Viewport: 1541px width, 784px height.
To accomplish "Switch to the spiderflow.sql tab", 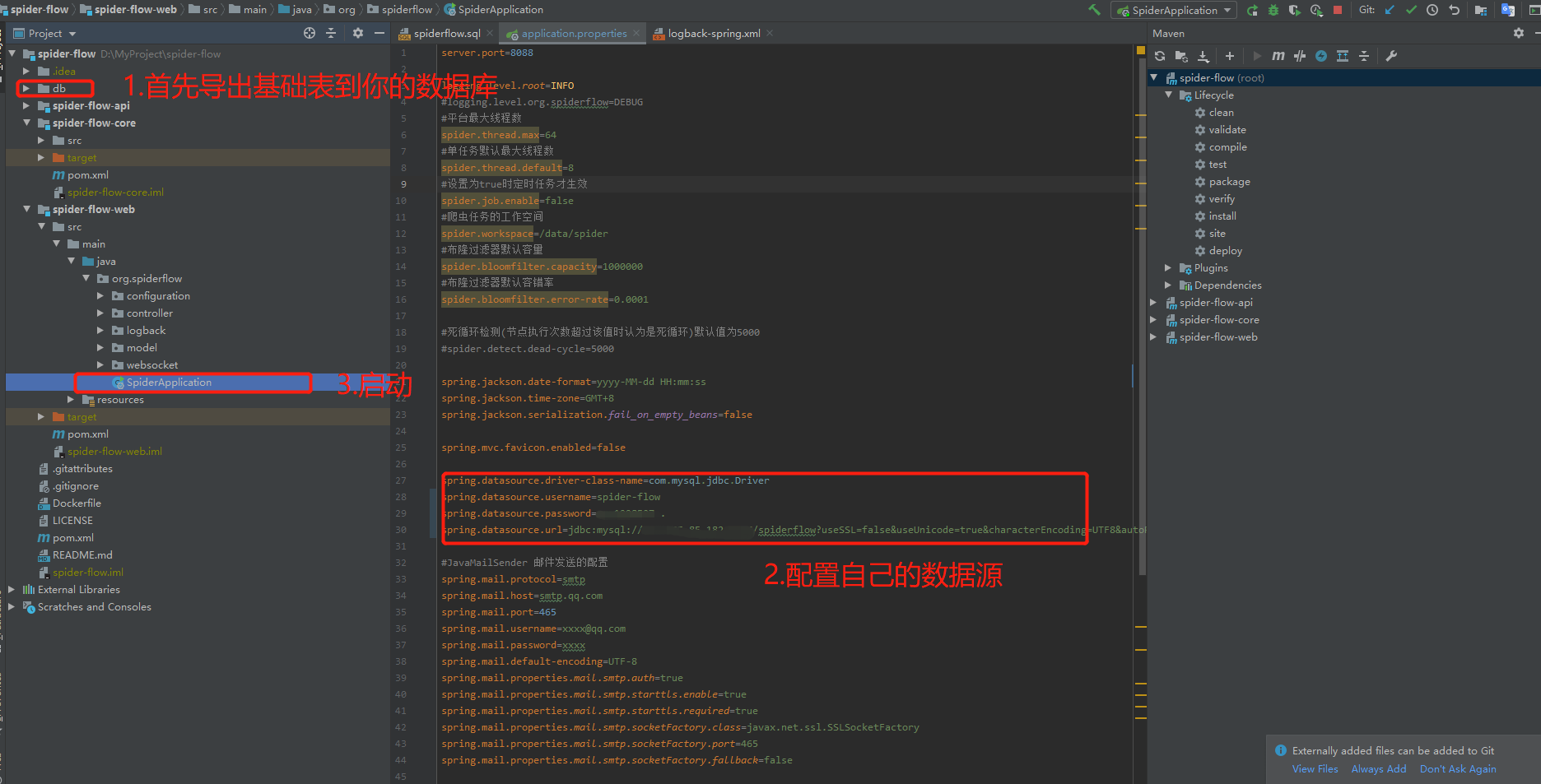I will 449,33.
